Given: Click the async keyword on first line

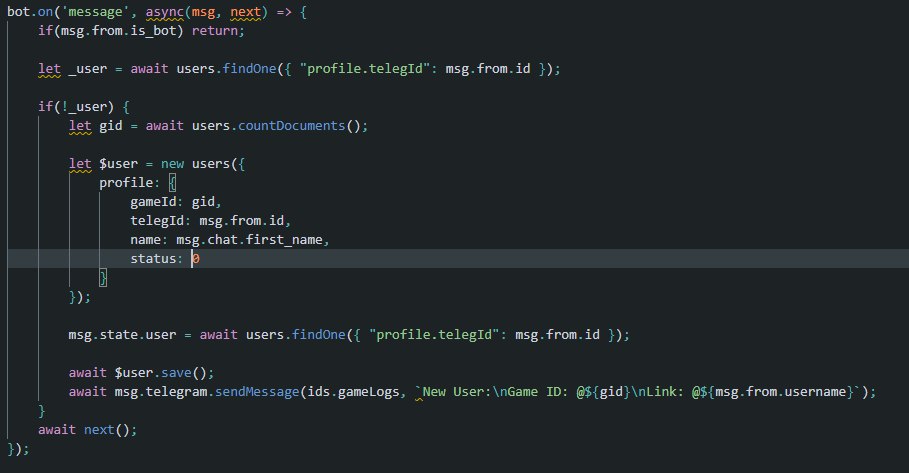Looking at the screenshot, I should [165, 12].
